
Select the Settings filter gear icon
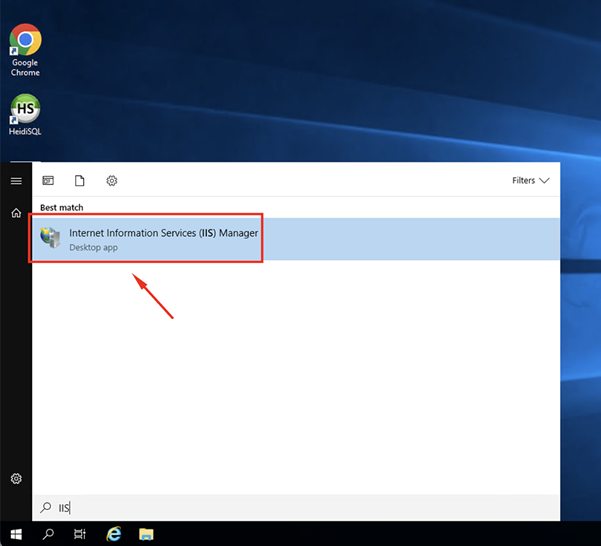(x=112, y=180)
